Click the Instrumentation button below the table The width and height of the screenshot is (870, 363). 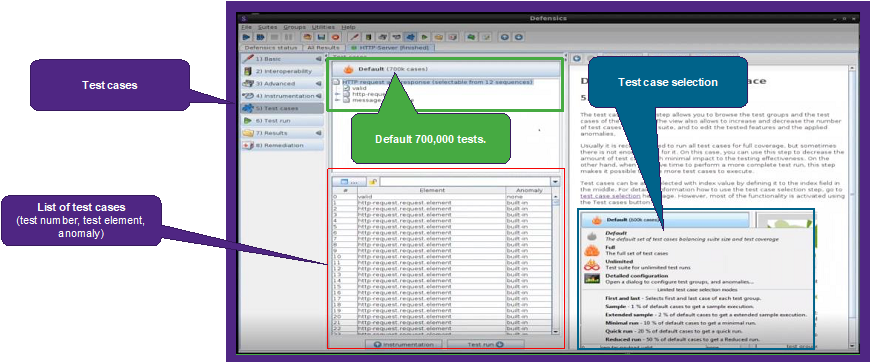click(403, 345)
